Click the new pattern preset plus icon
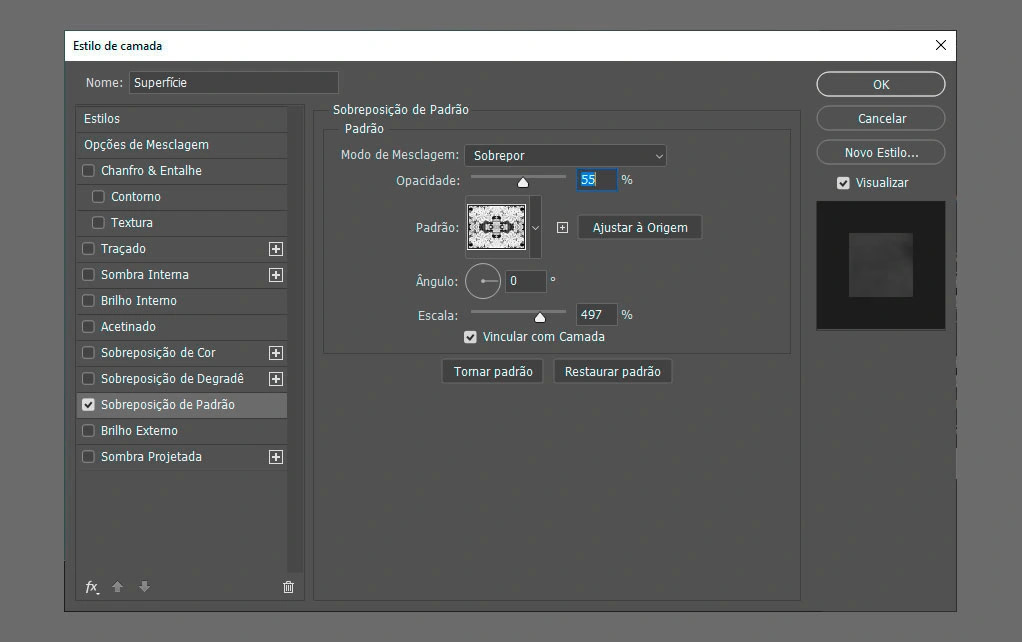Image resolution: width=1022 pixels, height=642 pixels. tap(562, 227)
